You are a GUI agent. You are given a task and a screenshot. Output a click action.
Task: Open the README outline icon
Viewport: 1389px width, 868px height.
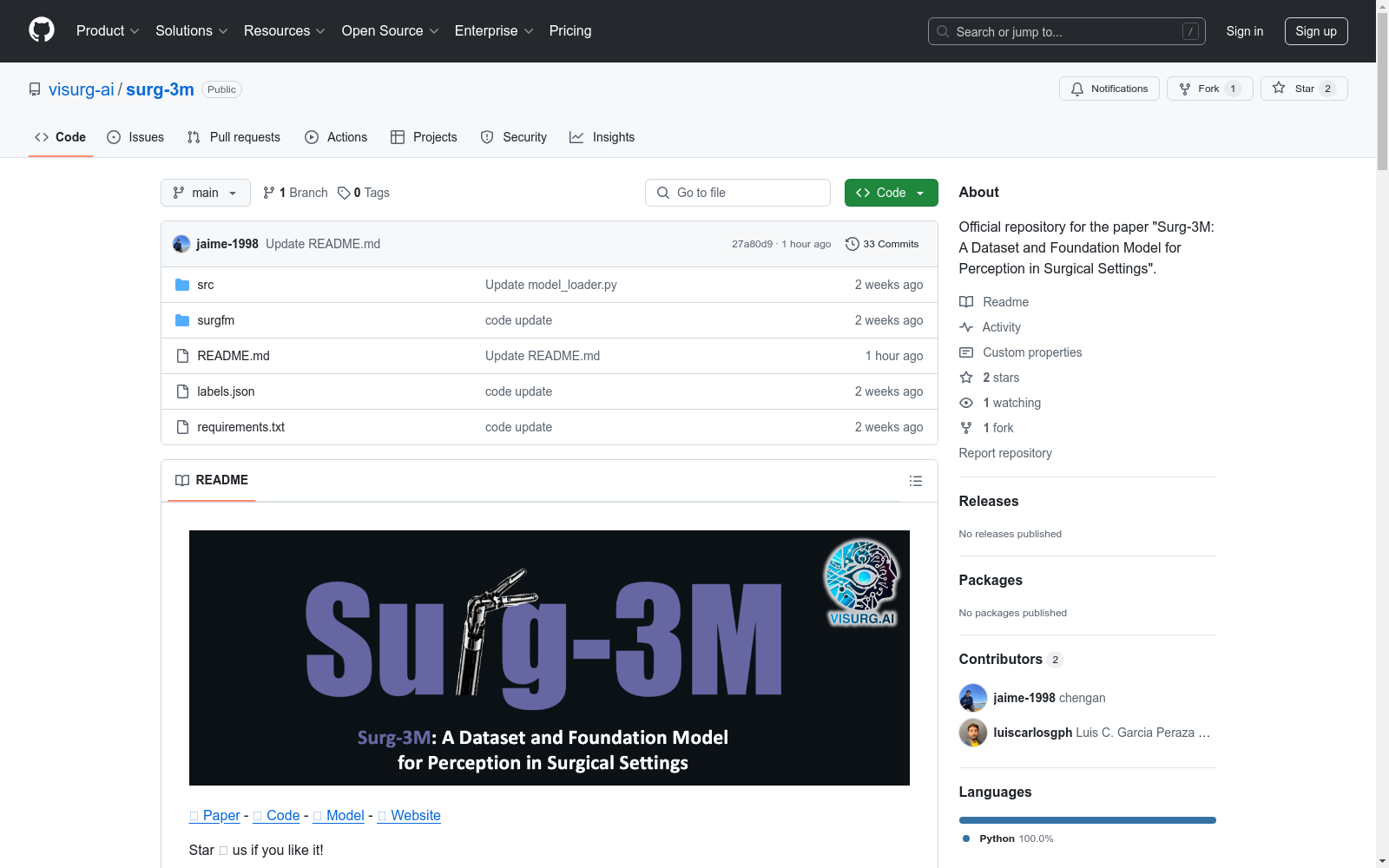click(915, 481)
